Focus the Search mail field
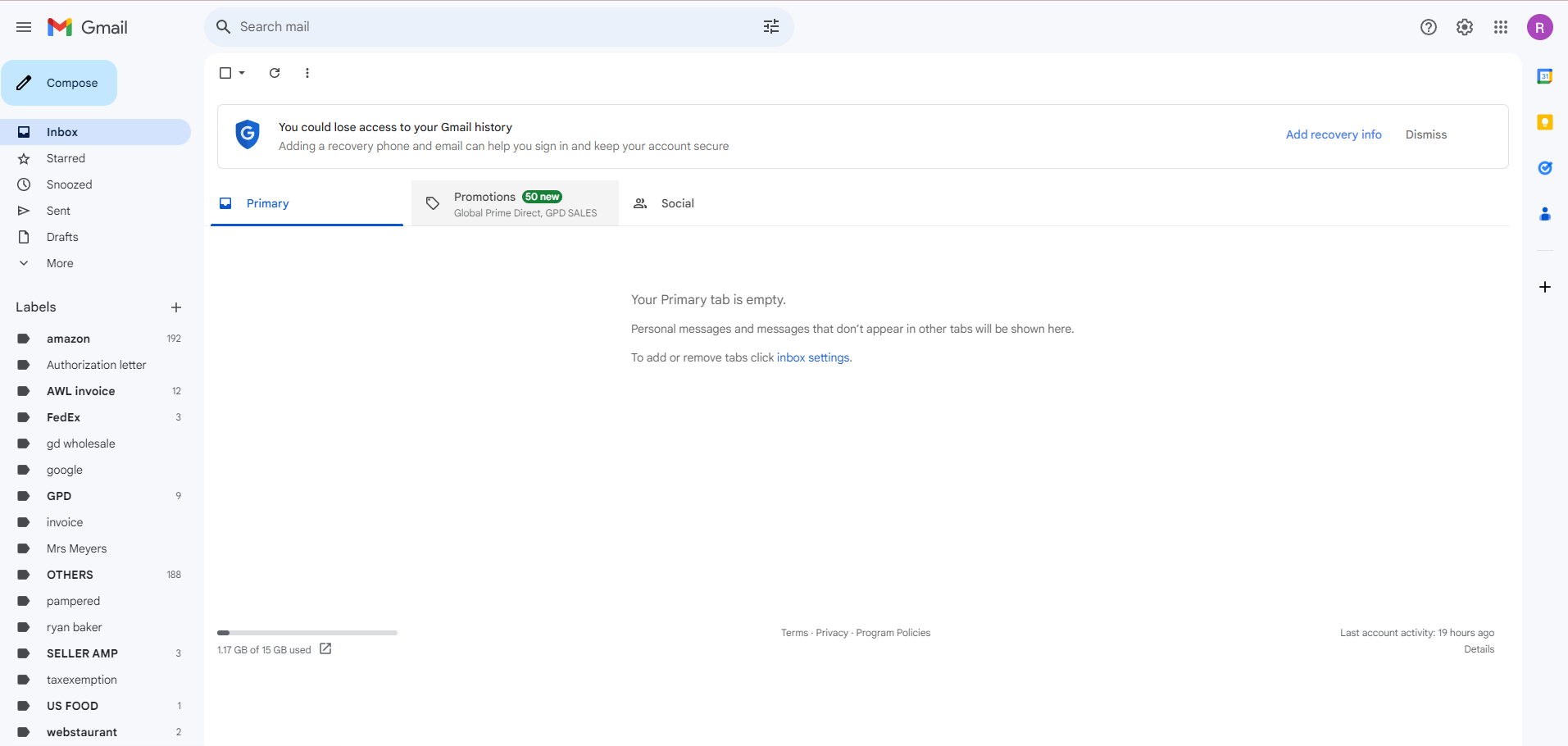The image size is (1568, 746). [x=499, y=27]
